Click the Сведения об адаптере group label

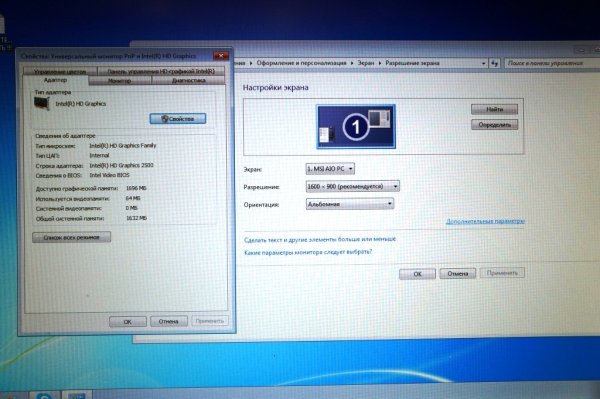[x=65, y=136]
